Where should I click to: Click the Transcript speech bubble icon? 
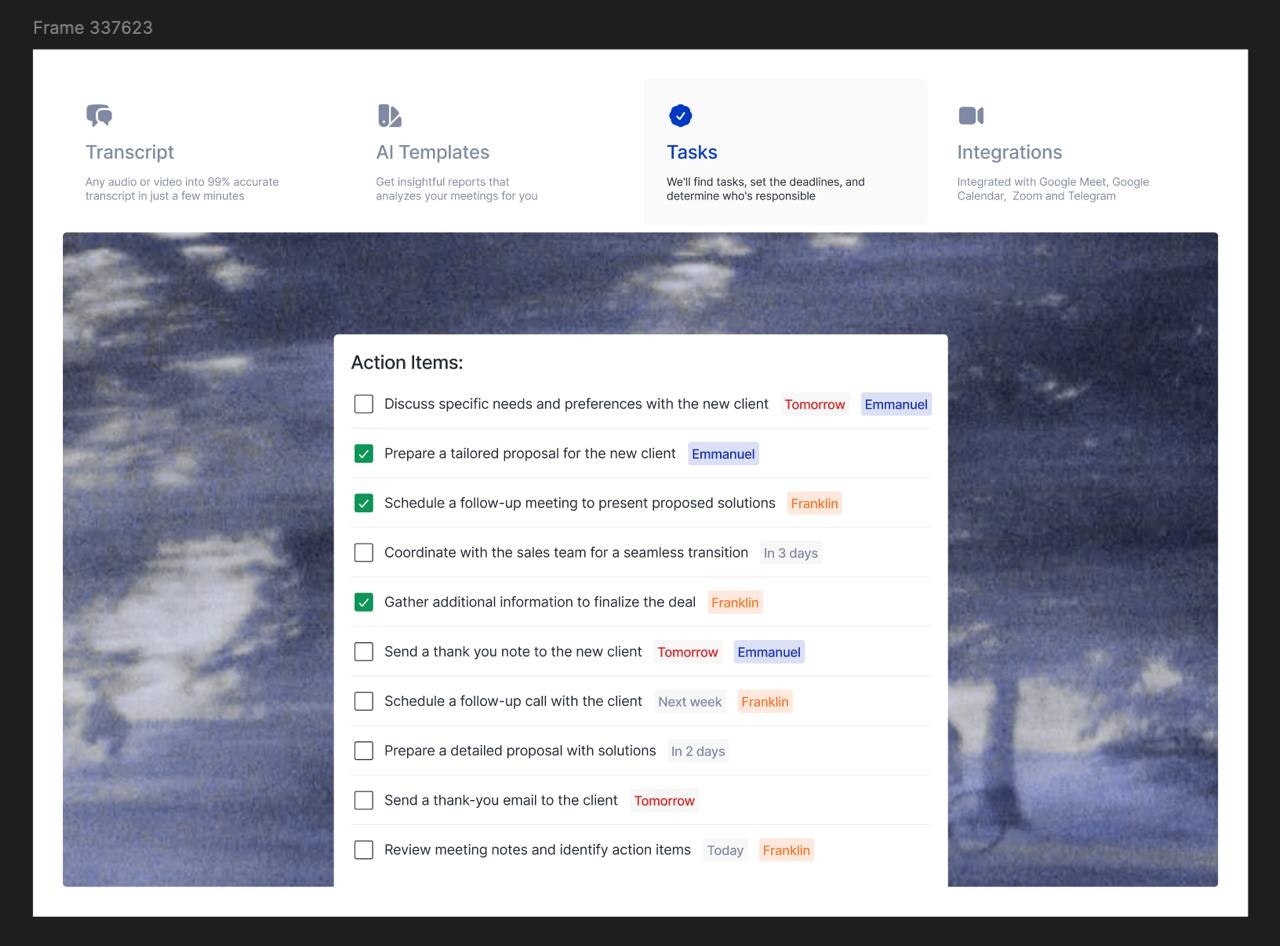pyautogui.click(x=99, y=115)
